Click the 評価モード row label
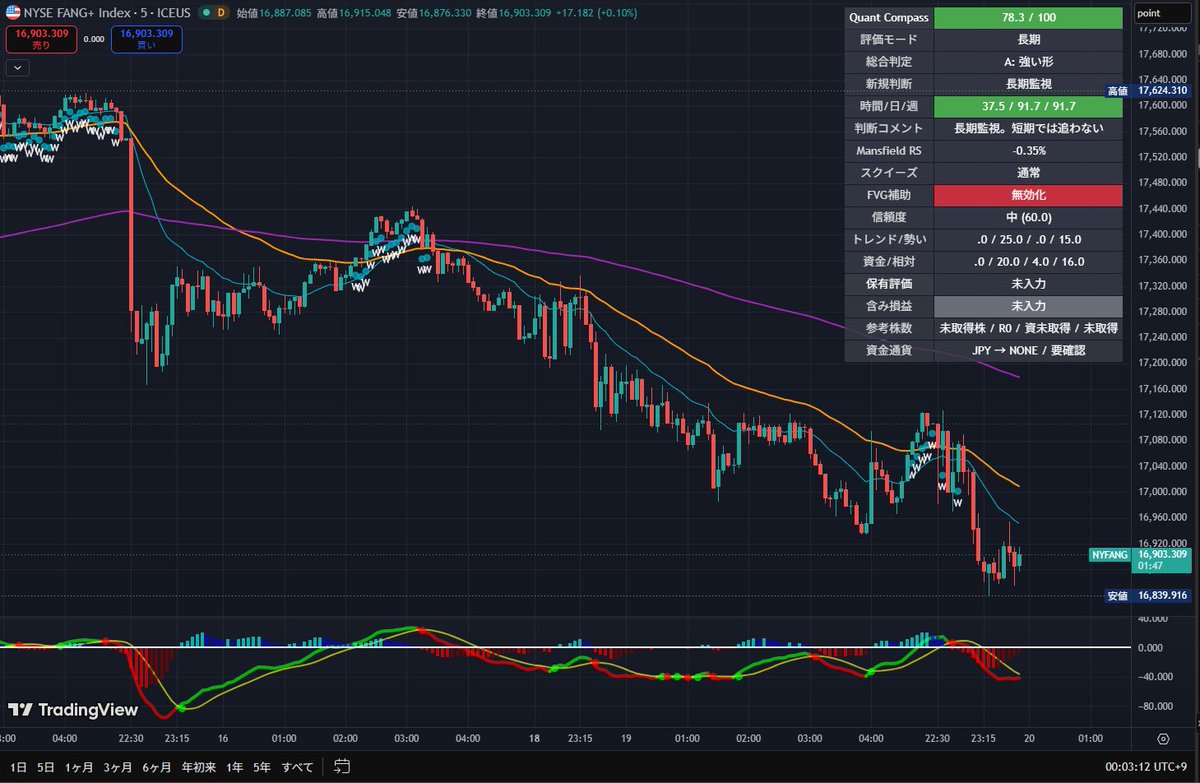 click(x=889, y=40)
